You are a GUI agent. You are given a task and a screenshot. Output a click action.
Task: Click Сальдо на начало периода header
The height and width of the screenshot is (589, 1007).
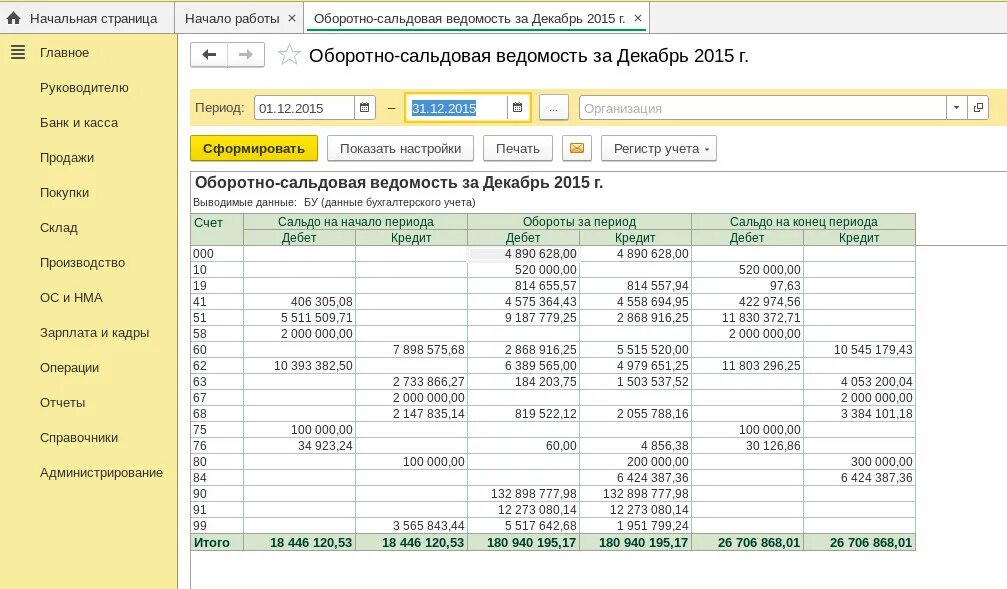[355, 222]
